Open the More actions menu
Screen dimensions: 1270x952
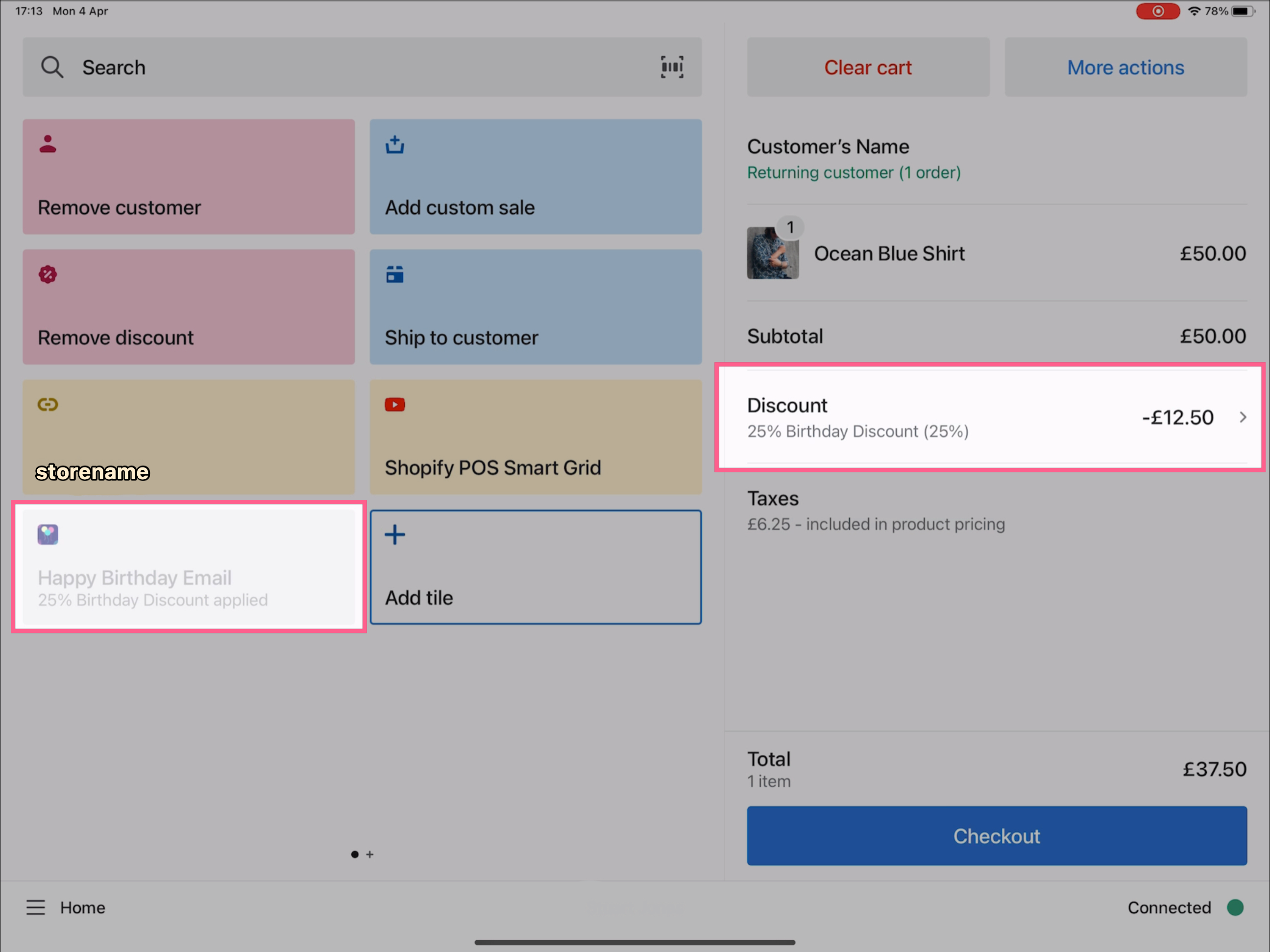(1125, 67)
